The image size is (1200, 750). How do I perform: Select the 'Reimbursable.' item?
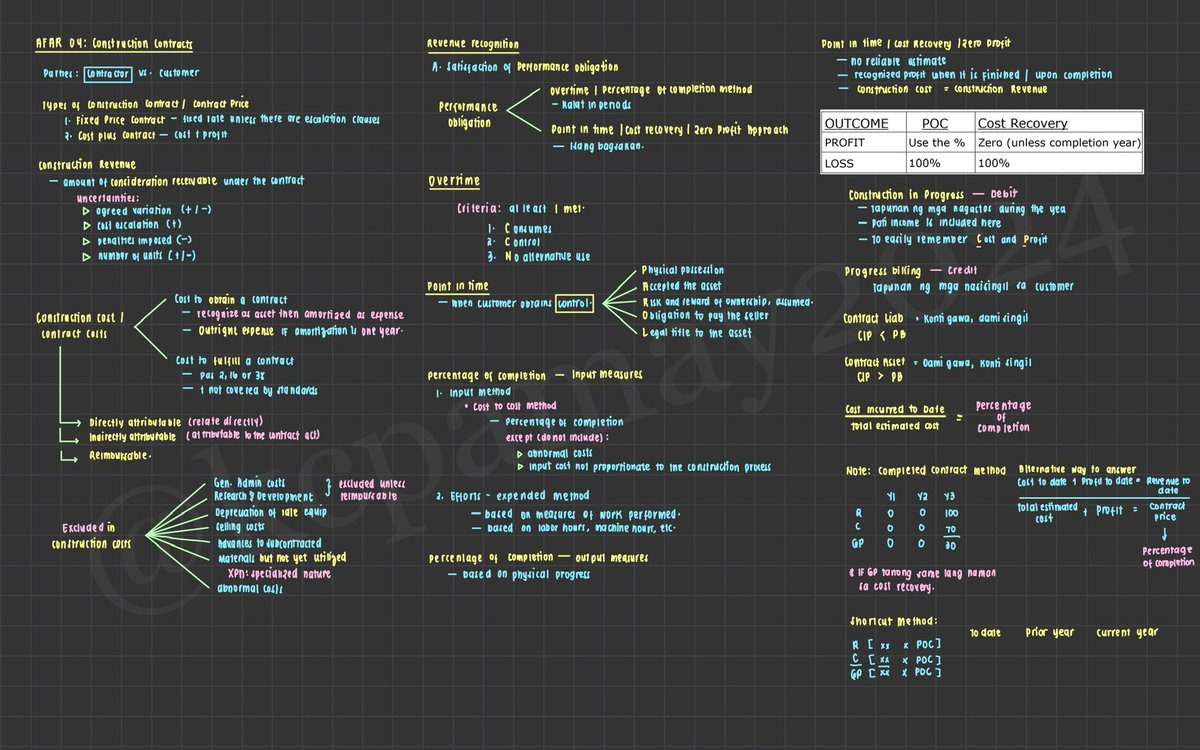point(120,455)
